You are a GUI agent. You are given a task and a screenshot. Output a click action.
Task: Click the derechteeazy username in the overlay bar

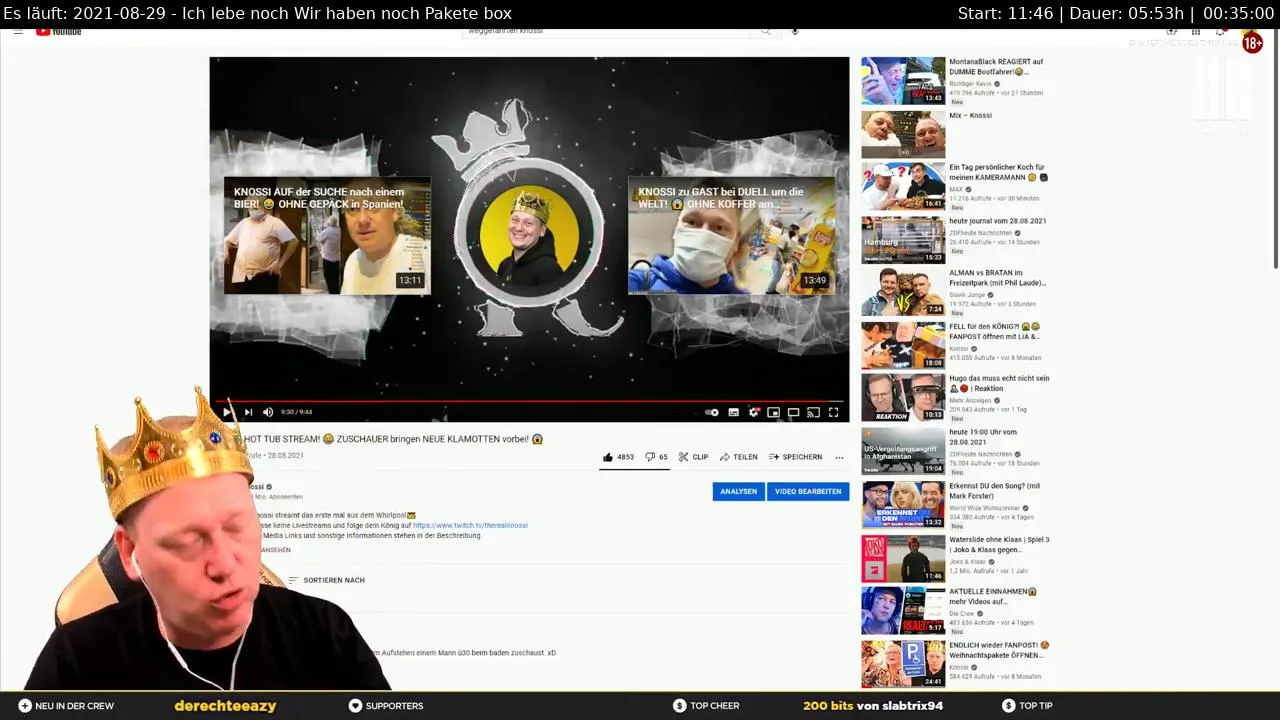pyautogui.click(x=225, y=706)
